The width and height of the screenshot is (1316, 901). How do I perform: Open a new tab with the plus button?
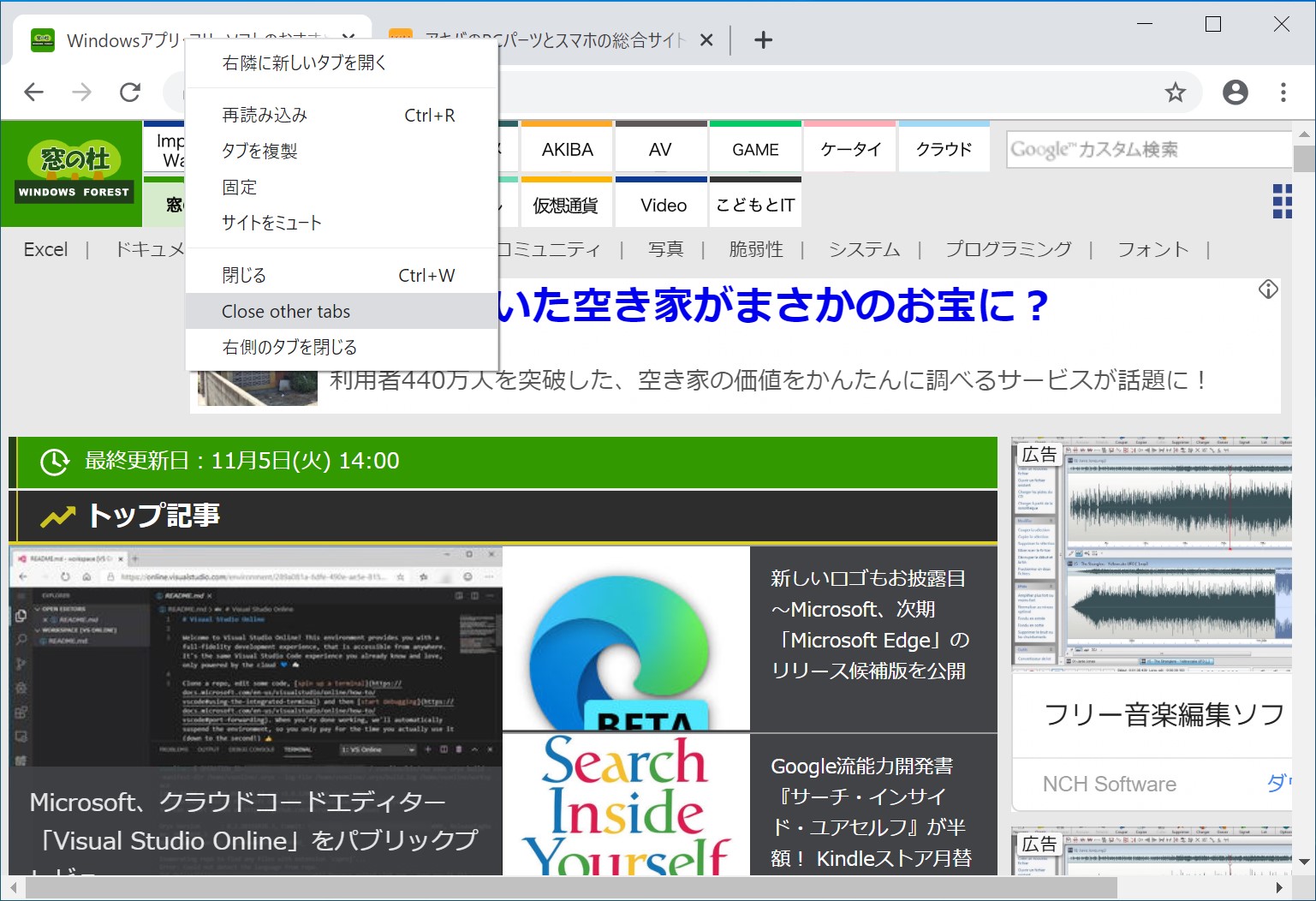point(763,39)
